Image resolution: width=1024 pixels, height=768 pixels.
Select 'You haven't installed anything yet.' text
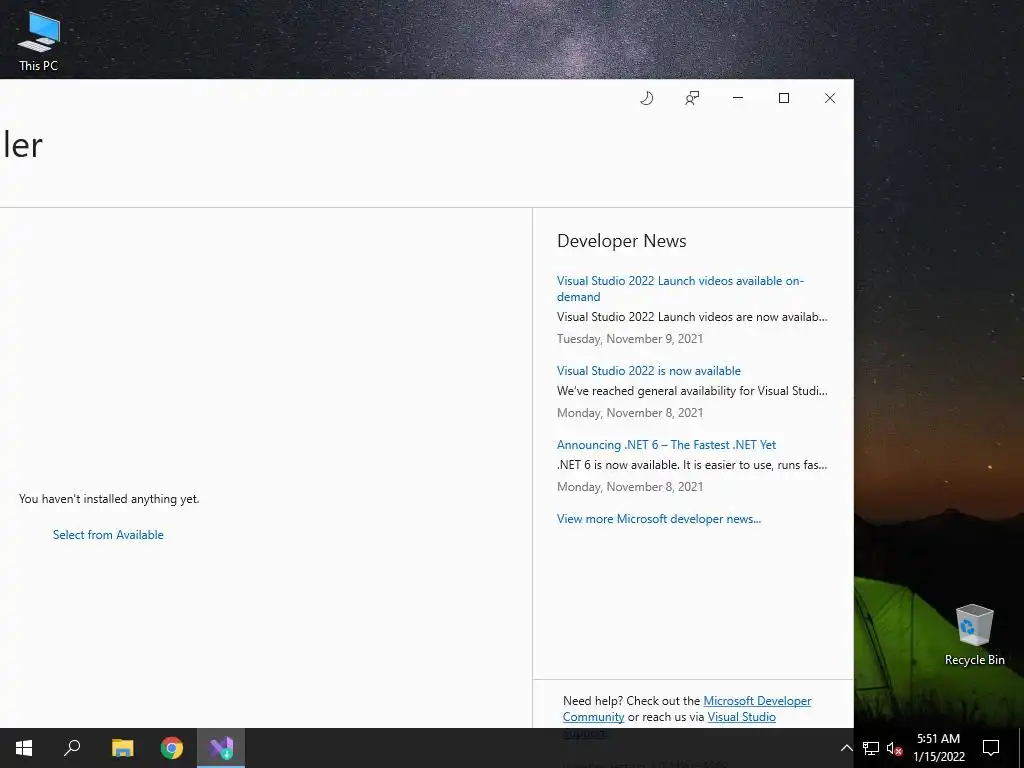[x=109, y=499]
